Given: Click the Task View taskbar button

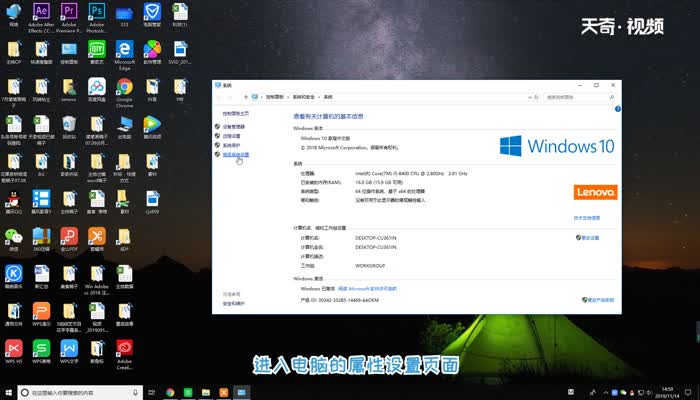Looking at the screenshot, I should coord(152,392).
